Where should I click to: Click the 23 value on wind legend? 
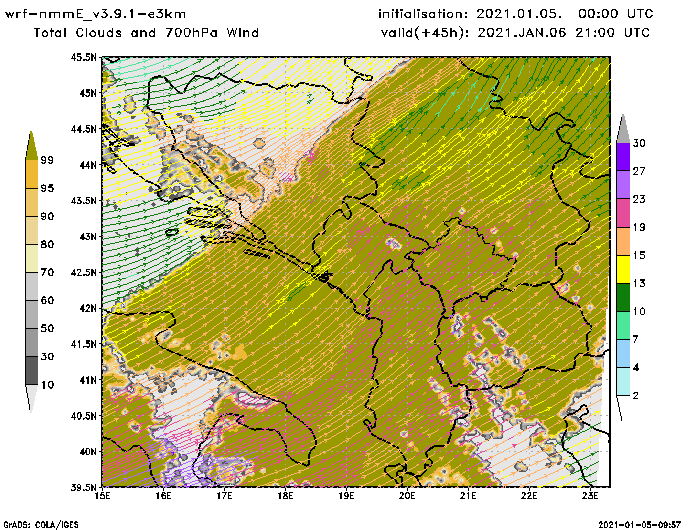639,199
